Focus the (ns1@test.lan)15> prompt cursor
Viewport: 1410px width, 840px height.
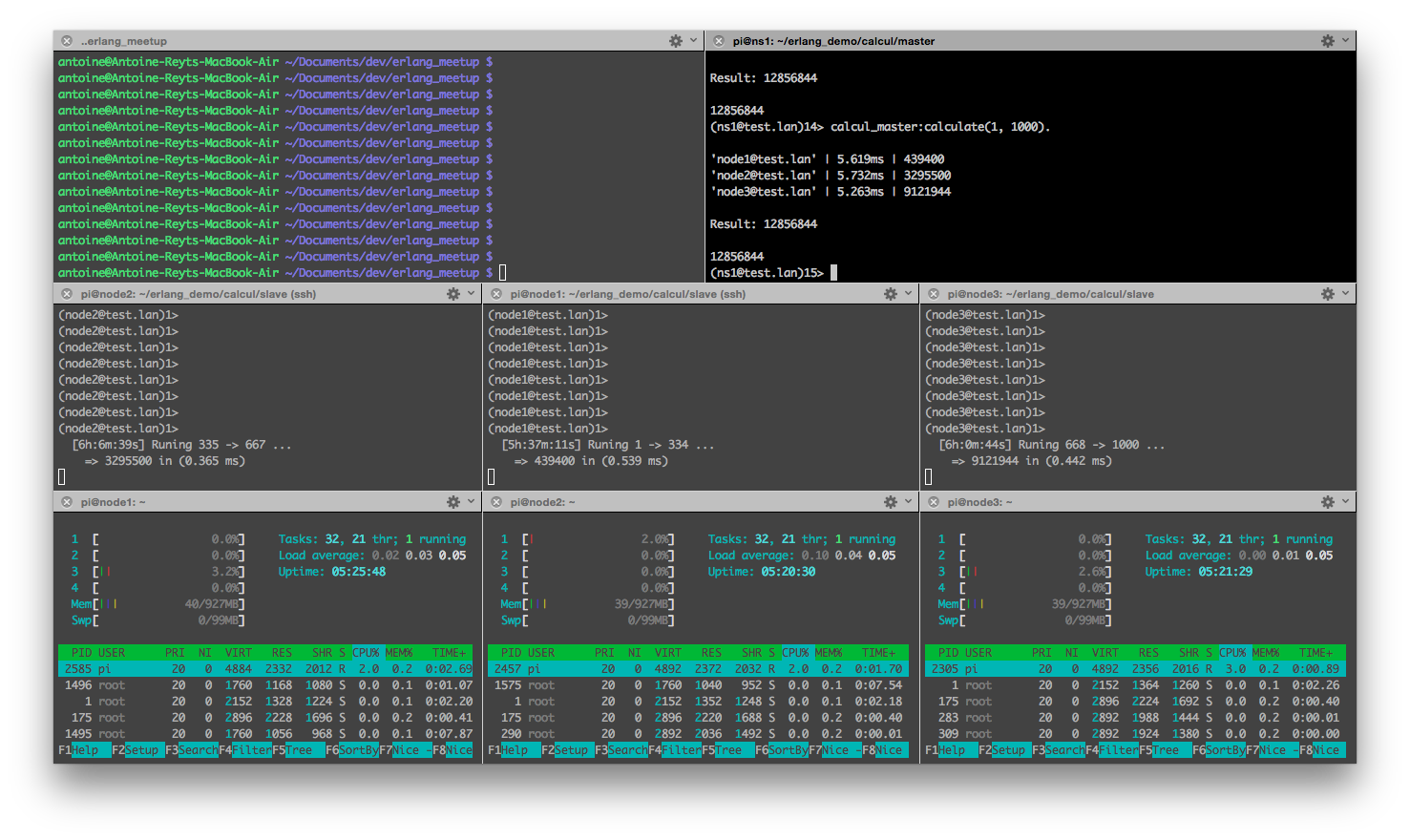833,273
